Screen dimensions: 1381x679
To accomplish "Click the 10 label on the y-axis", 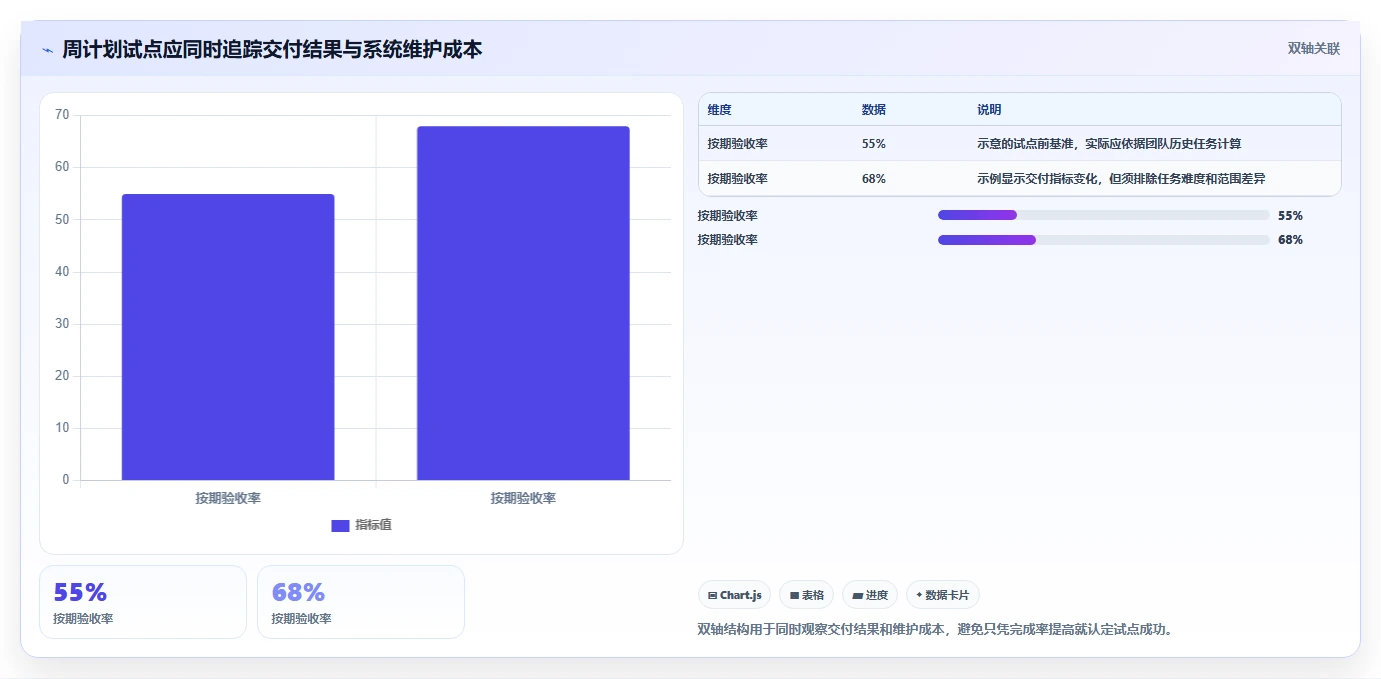I will pos(62,428).
